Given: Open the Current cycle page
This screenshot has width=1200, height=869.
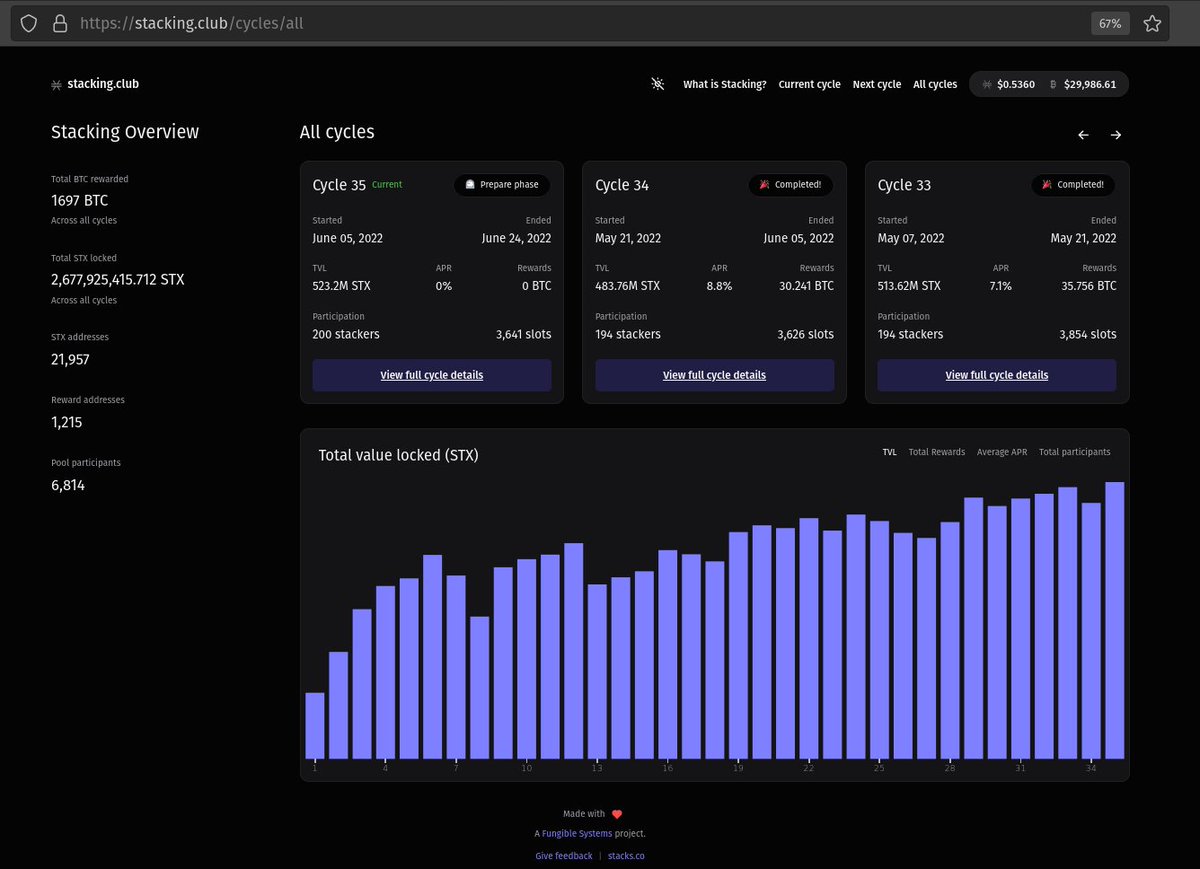Looking at the screenshot, I should pyautogui.click(x=810, y=84).
